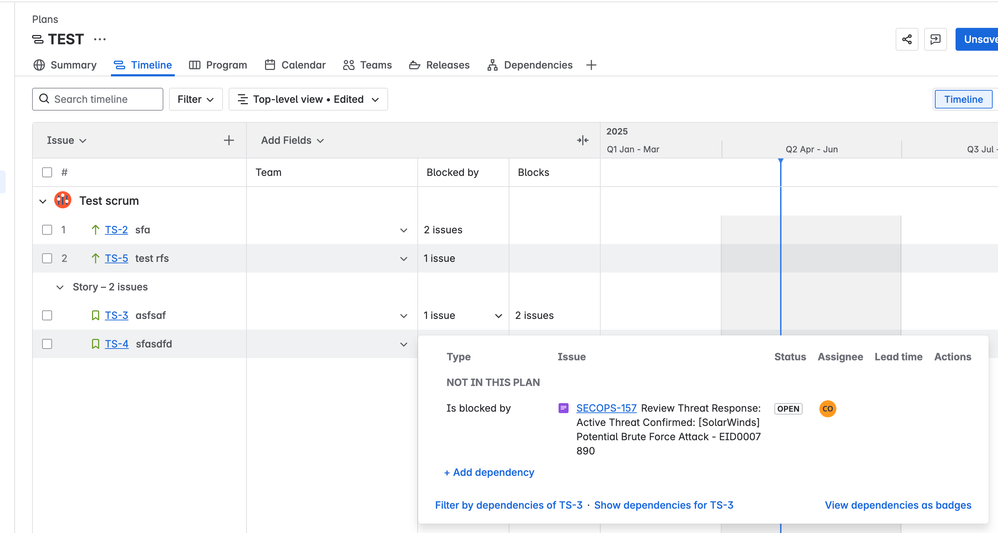The height and width of the screenshot is (533, 998).
Task: Toggle the blocked-by 1 issue dropdown for TS-3
Action: pyautogui.click(x=498, y=316)
